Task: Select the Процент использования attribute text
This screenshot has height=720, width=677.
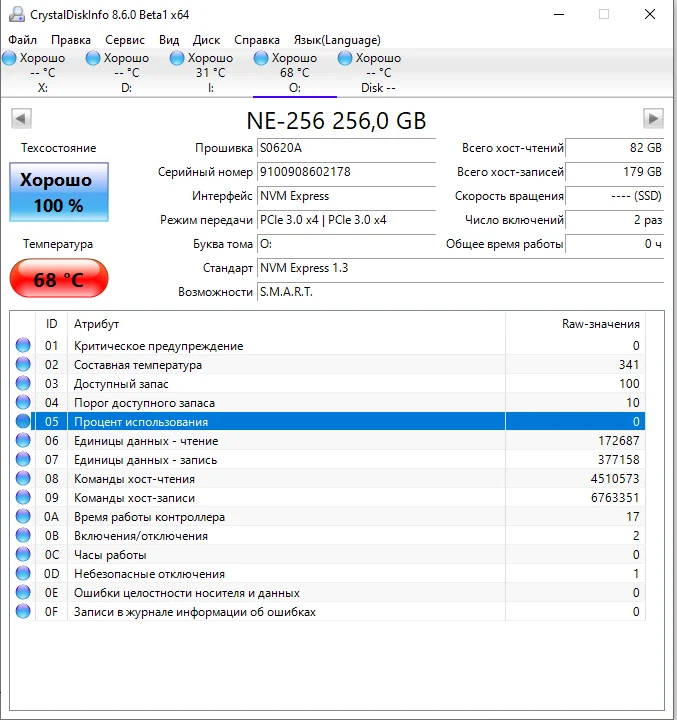Action: 141,422
